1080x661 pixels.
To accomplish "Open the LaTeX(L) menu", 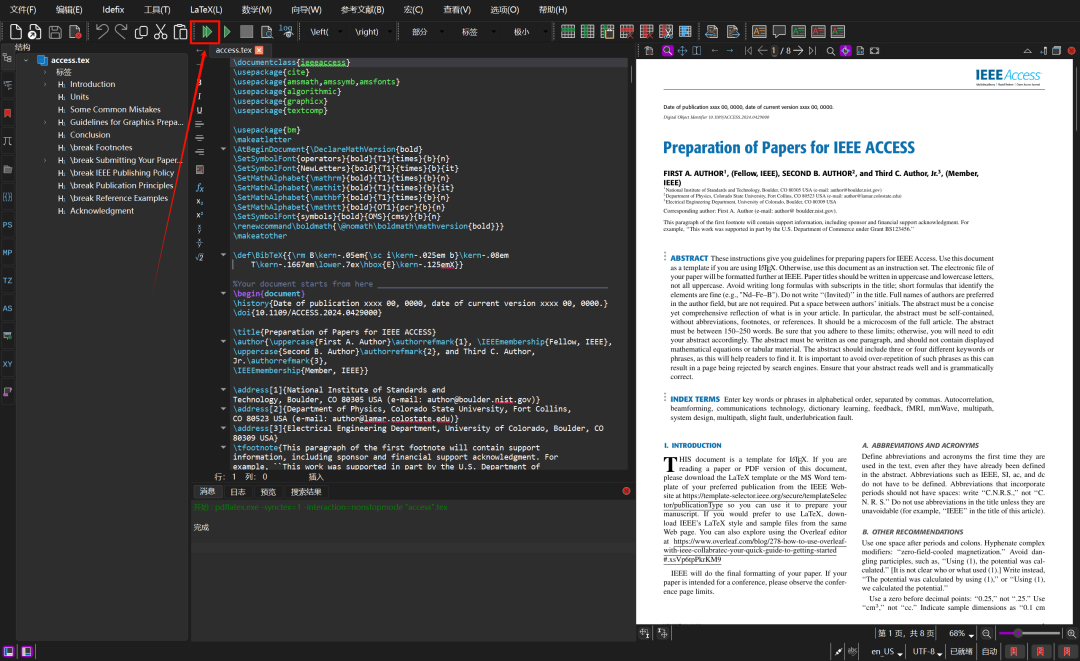I will [x=206, y=10].
